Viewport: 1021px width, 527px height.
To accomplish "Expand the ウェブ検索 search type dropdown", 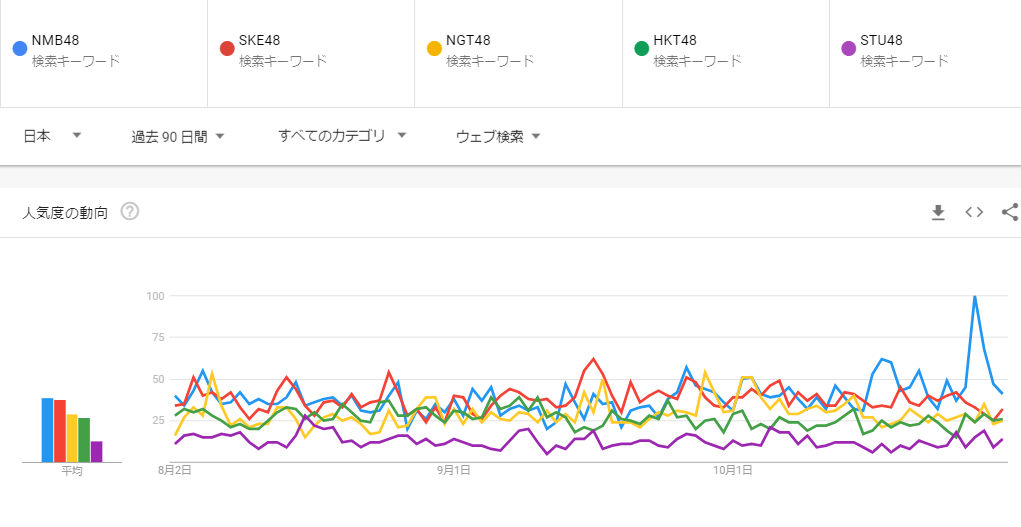I will pos(498,136).
